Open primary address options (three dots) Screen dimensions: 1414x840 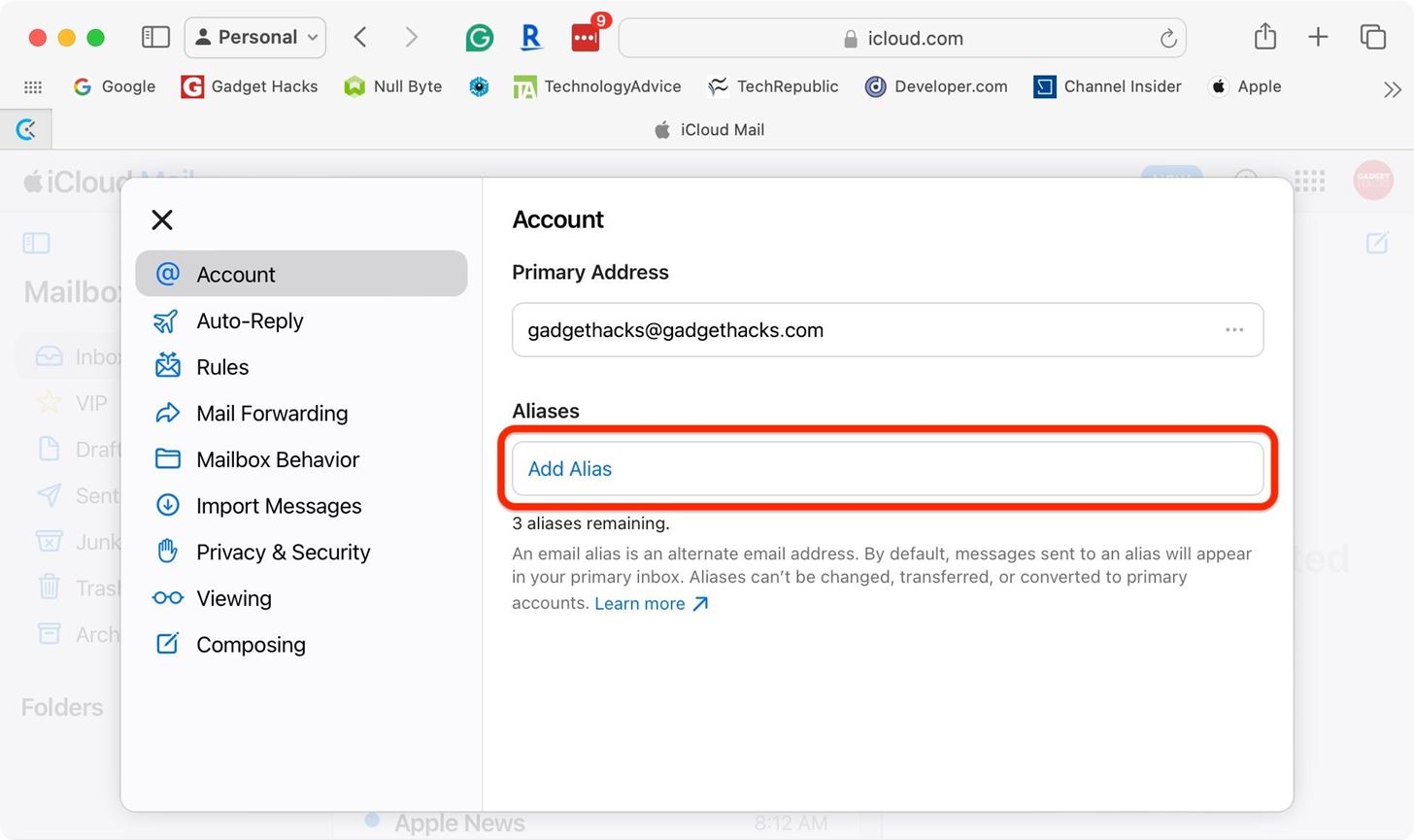coord(1234,330)
